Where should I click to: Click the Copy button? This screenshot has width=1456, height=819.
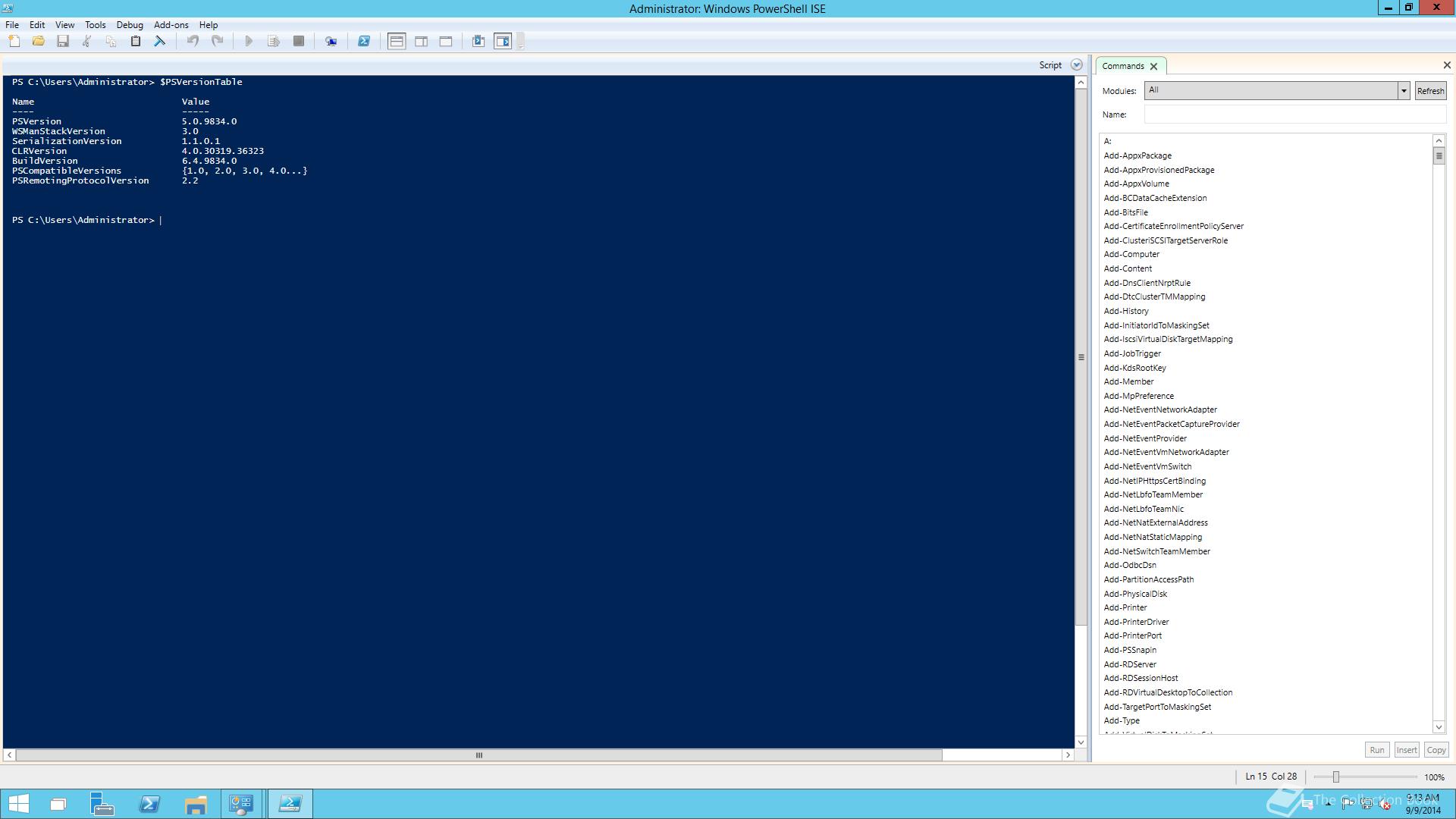(1436, 750)
